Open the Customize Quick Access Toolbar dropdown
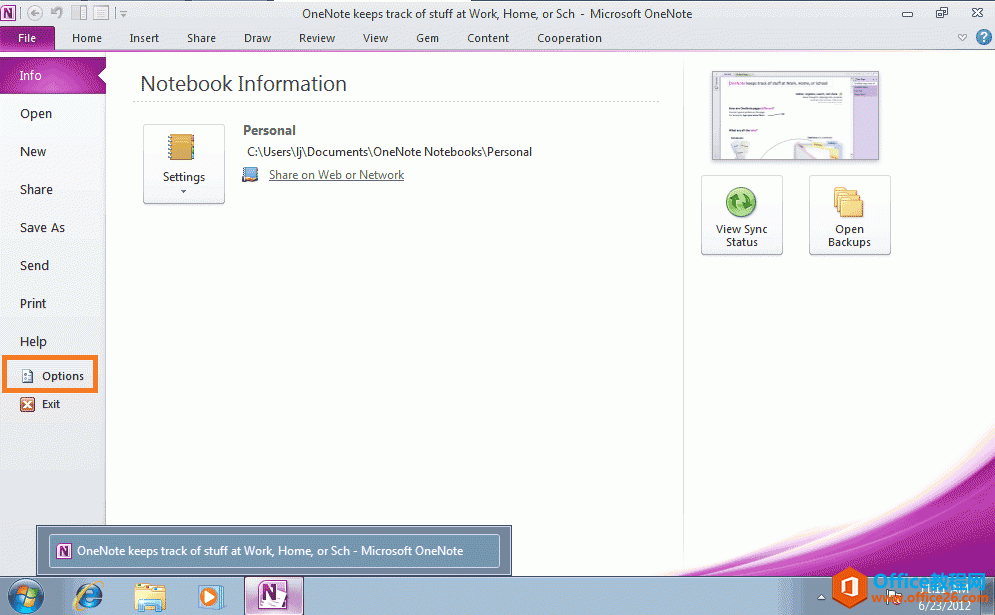The height and width of the screenshot is (615, 995). pos(122,12)
